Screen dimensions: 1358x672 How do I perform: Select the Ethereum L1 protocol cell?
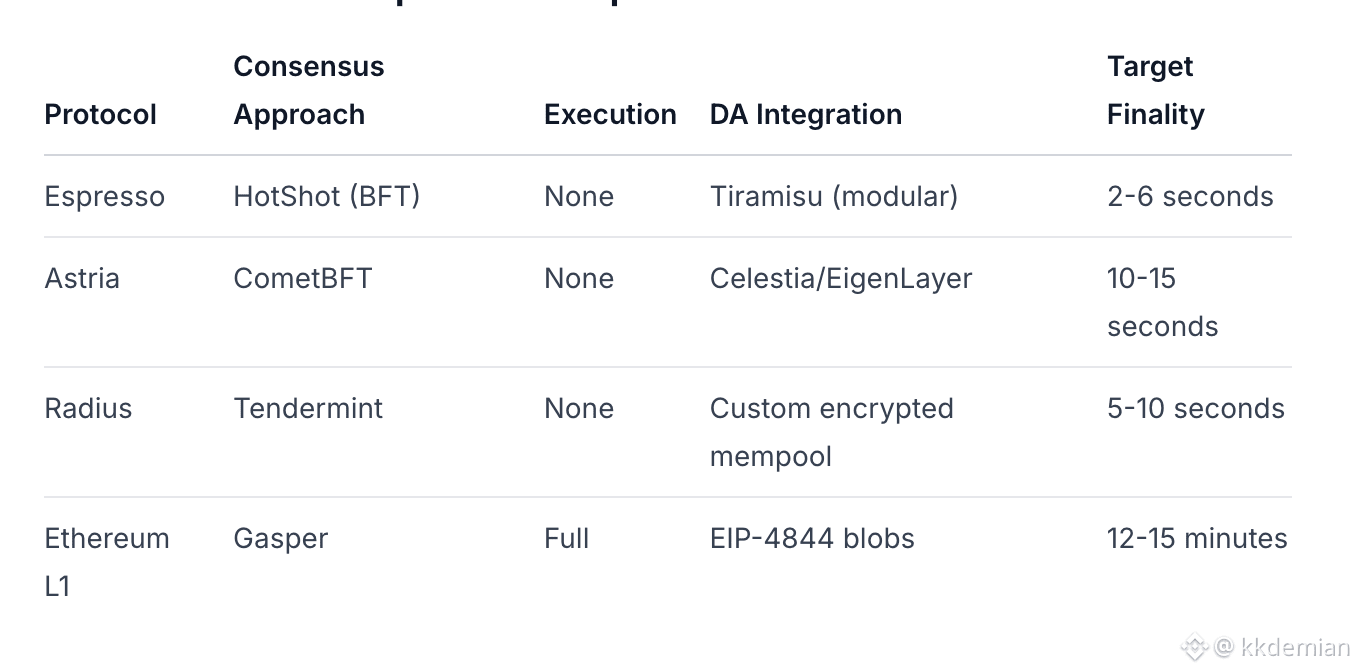coord(107,562)
